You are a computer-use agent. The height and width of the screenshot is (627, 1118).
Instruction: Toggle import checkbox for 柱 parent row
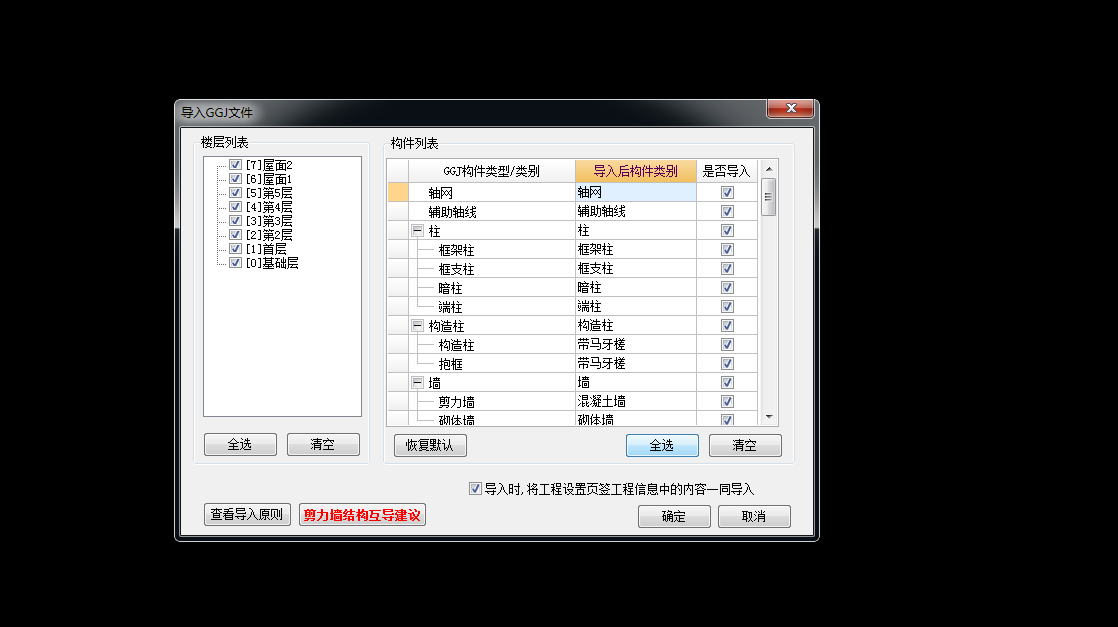coord(727,230)
